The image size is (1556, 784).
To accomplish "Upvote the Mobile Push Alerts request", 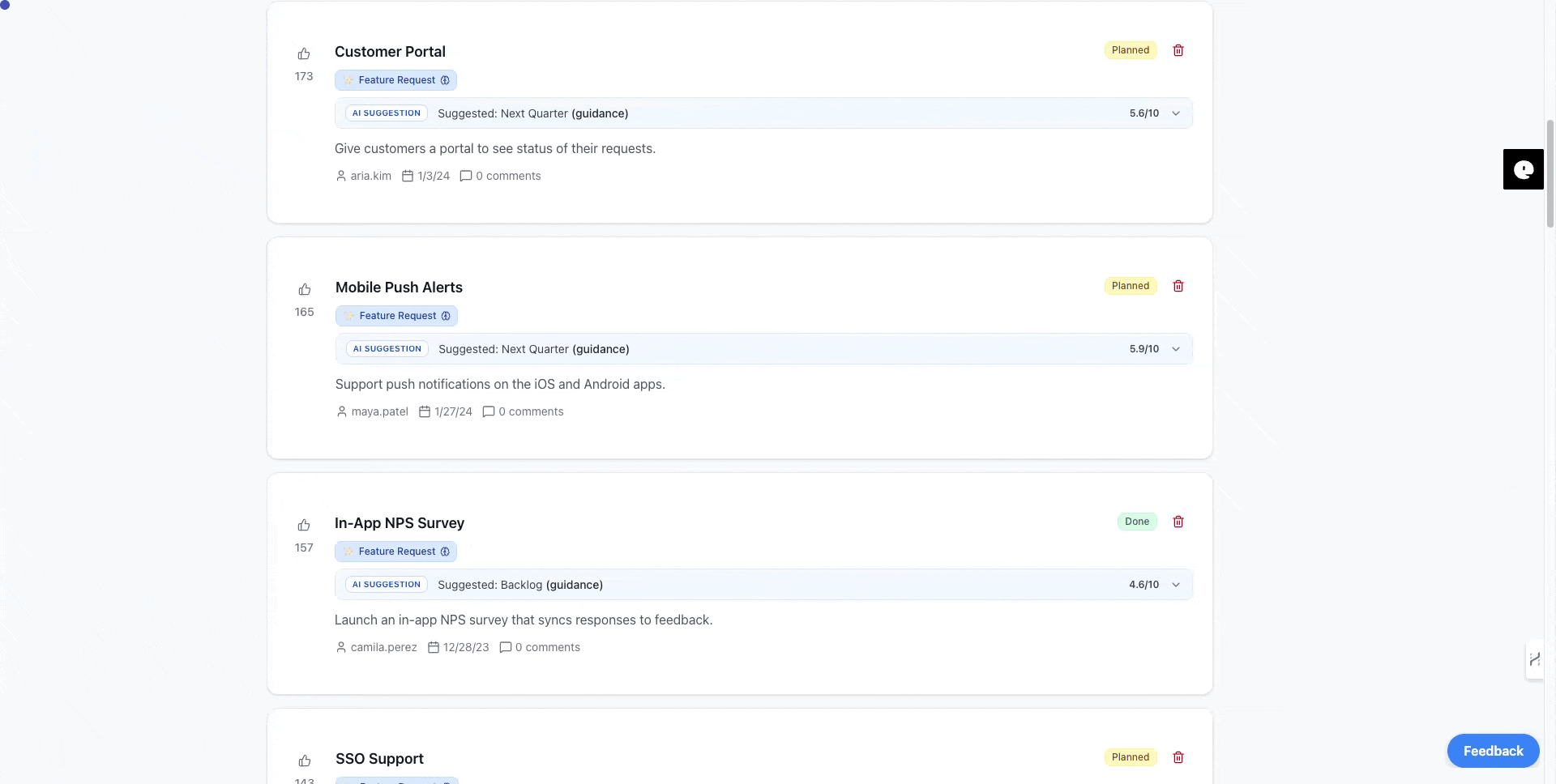I will click(305, 290).
